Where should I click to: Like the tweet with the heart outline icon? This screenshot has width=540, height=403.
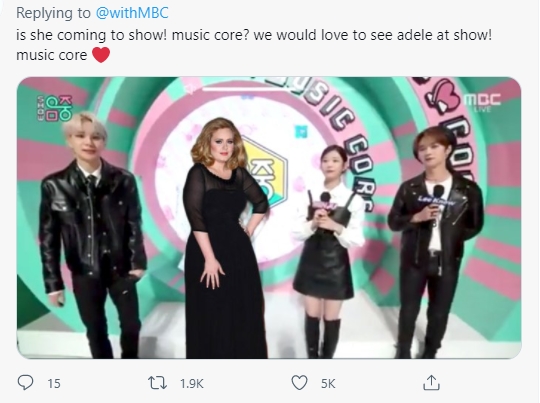(x=299, y=383)
